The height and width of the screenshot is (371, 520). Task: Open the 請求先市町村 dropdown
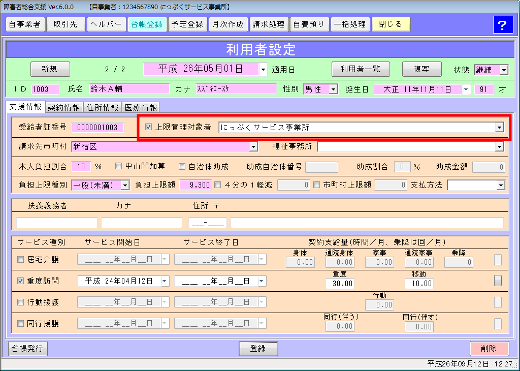[x=253, y=147]
